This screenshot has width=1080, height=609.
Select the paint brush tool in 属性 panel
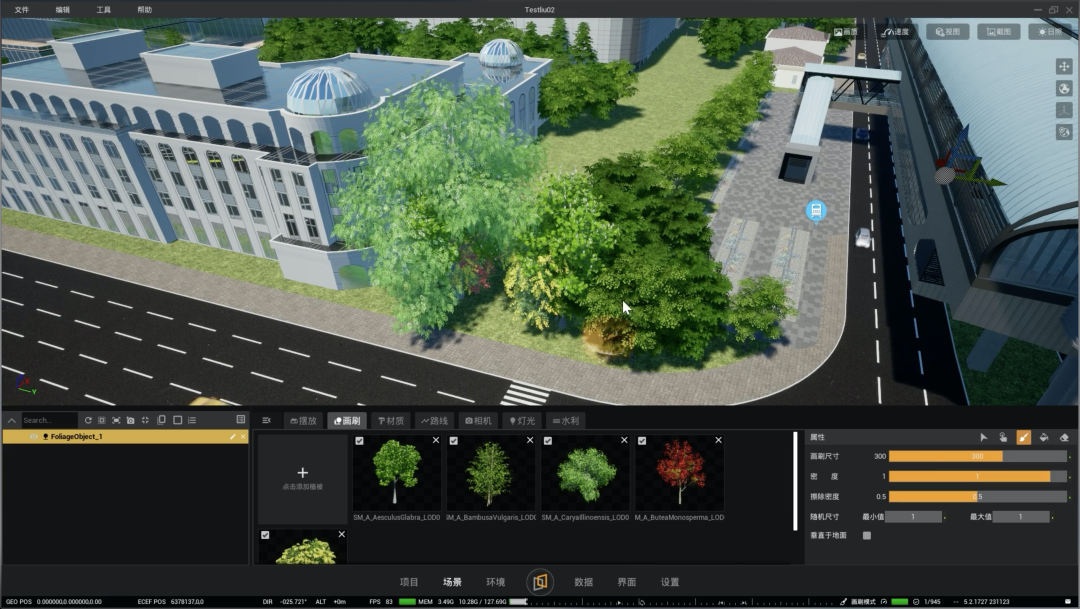tap(1024, 437)
